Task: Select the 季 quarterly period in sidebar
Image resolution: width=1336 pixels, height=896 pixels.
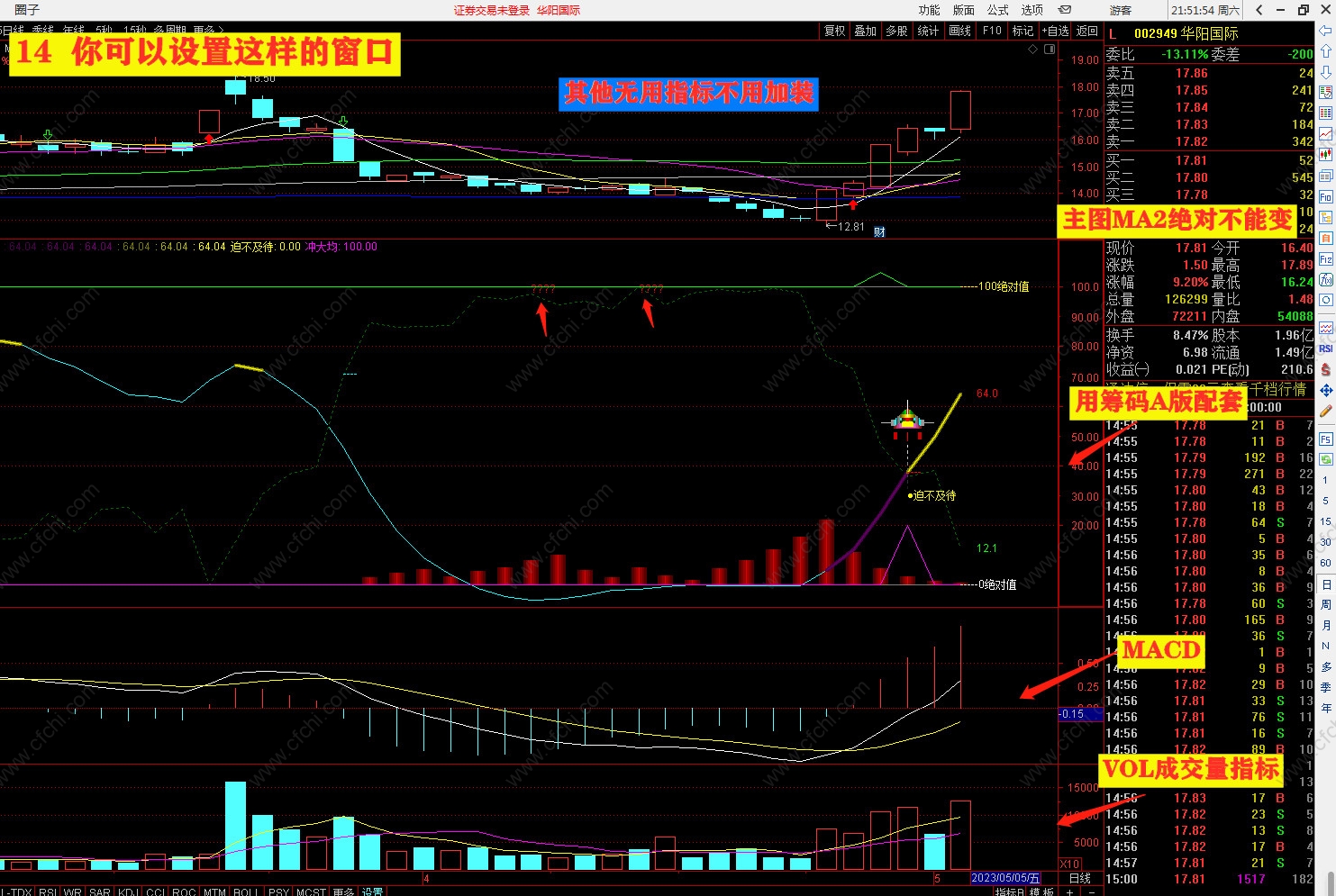Action: tap(1326, 687)
